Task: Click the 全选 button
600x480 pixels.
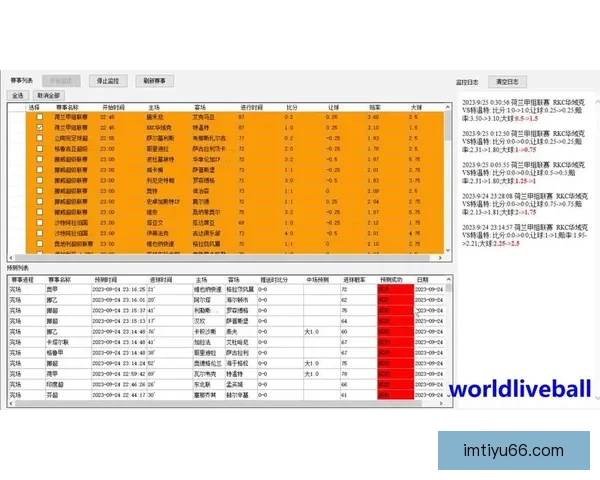Action: pos(18,95)
